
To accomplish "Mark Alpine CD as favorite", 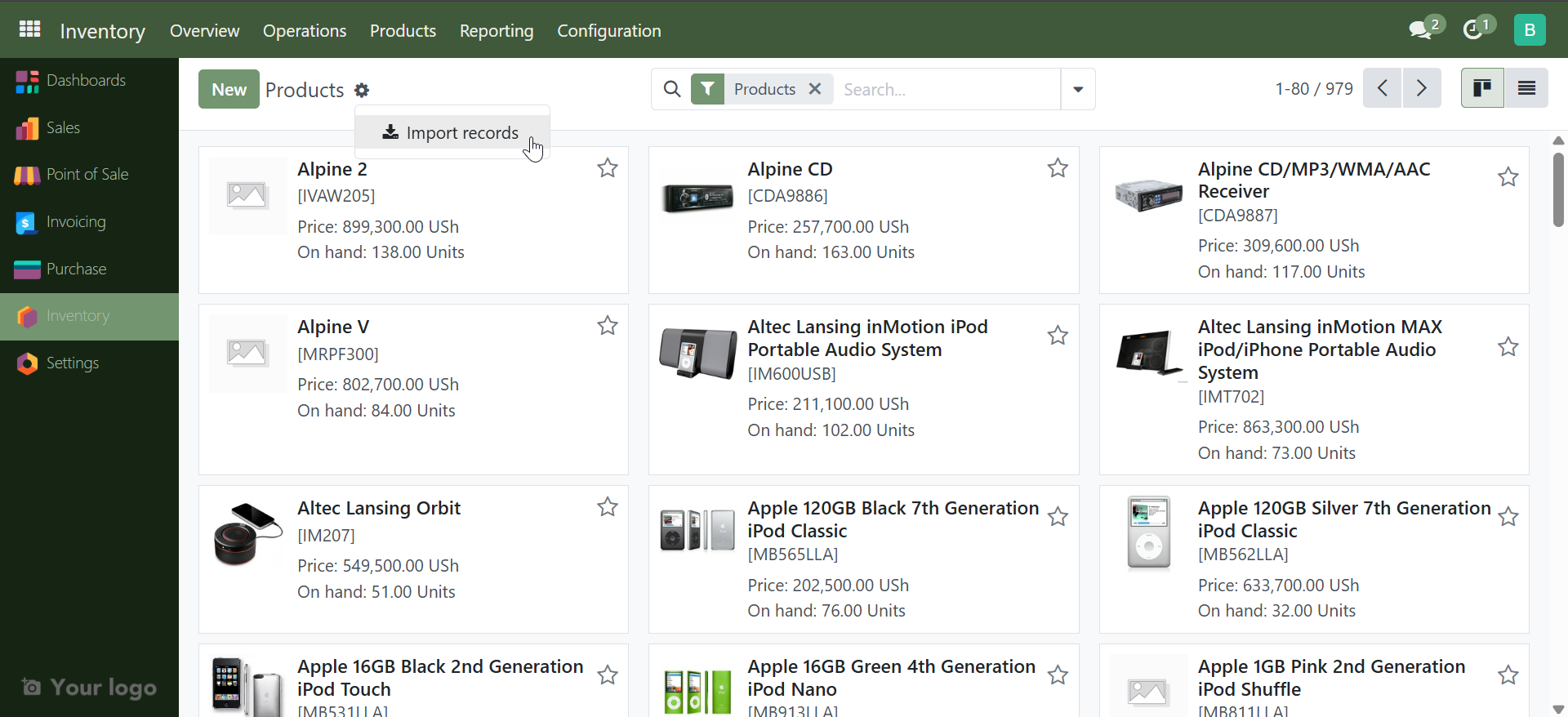I will pyautogui.click(x=1058, y=168).
